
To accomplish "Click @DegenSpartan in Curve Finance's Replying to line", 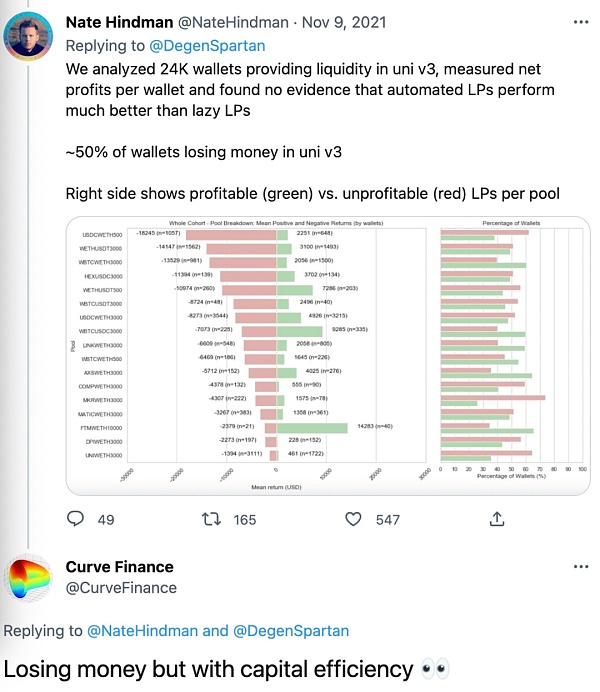I will click(290, 631).
